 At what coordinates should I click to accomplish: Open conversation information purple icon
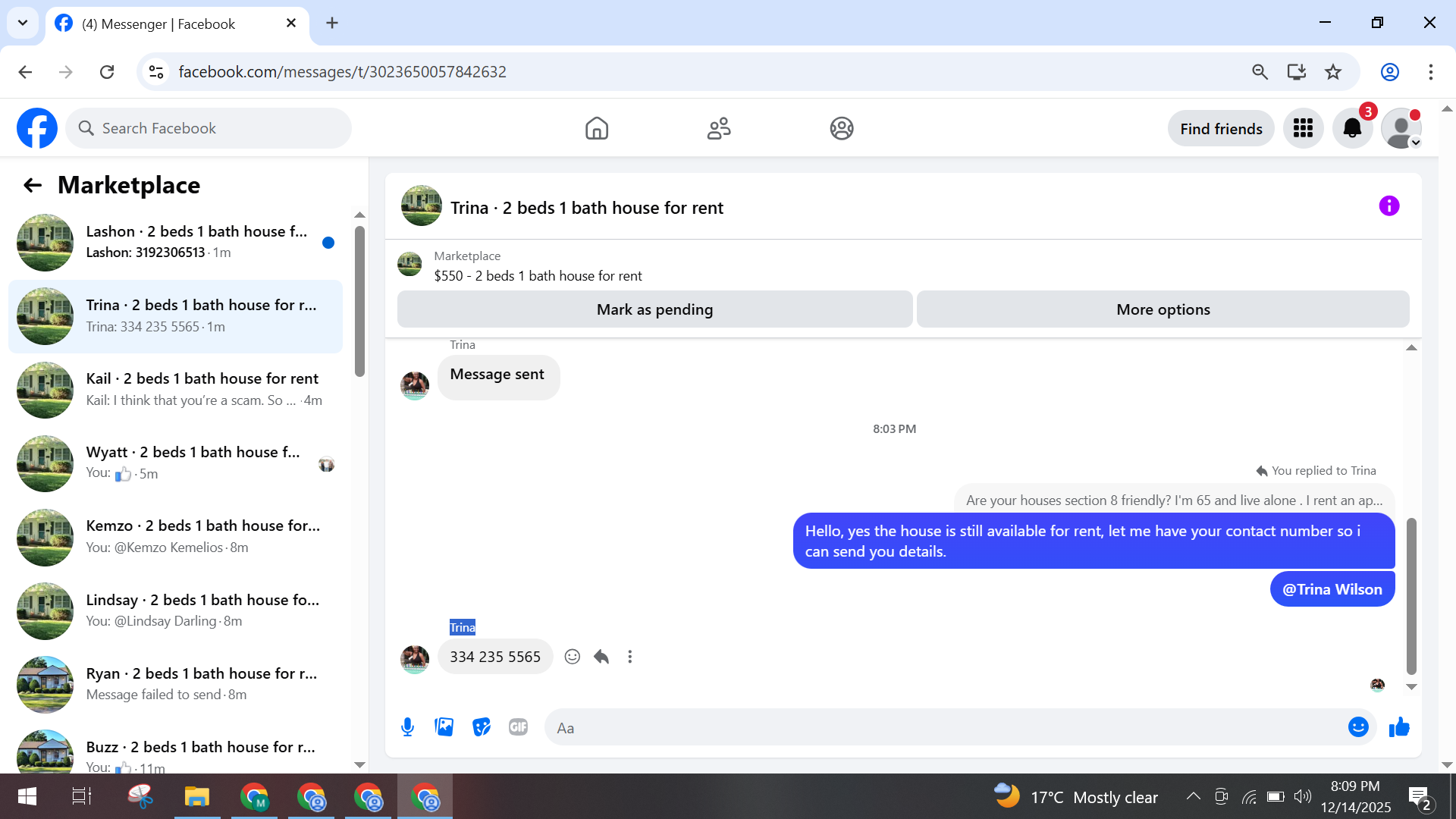click(x=1389, y=206)
